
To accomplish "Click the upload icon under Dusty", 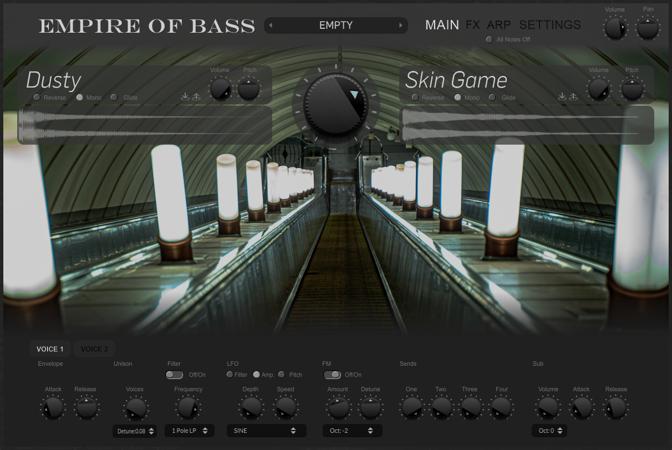I will coord(196,97).
